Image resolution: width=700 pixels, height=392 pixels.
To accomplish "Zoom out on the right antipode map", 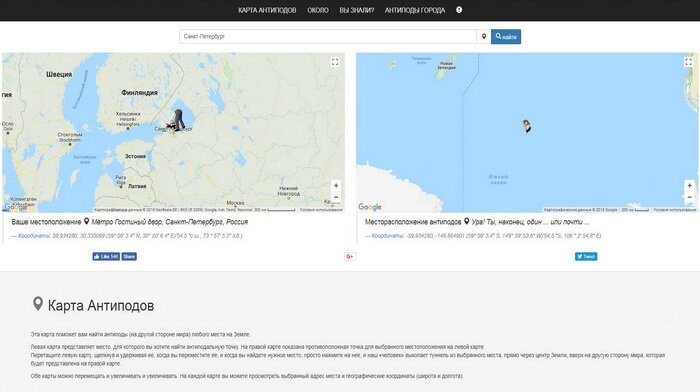I will pyautogui.click(x=690, y=197).
